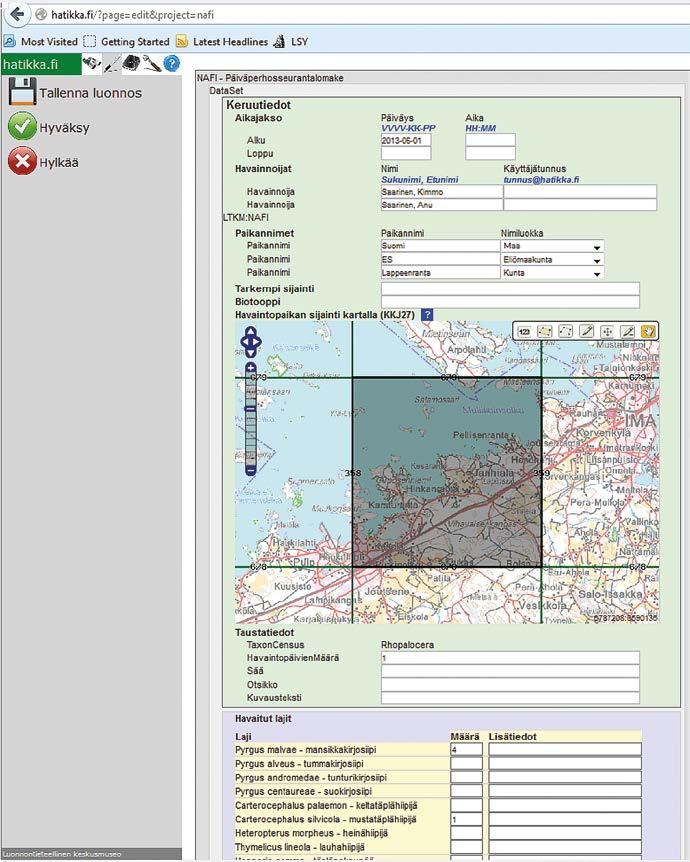
Task: Pan the map north with up arrow
Action: point(251,331)
